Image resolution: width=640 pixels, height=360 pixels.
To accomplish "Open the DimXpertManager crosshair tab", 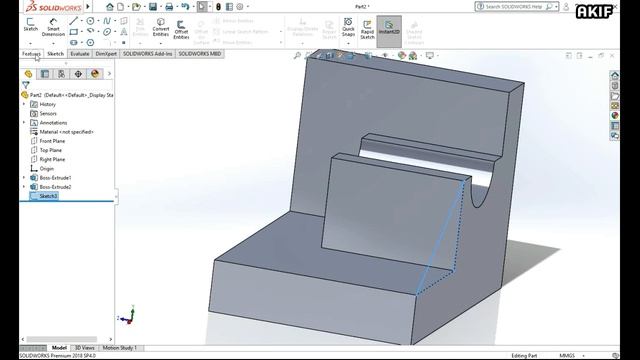I will tap(78, 73).
